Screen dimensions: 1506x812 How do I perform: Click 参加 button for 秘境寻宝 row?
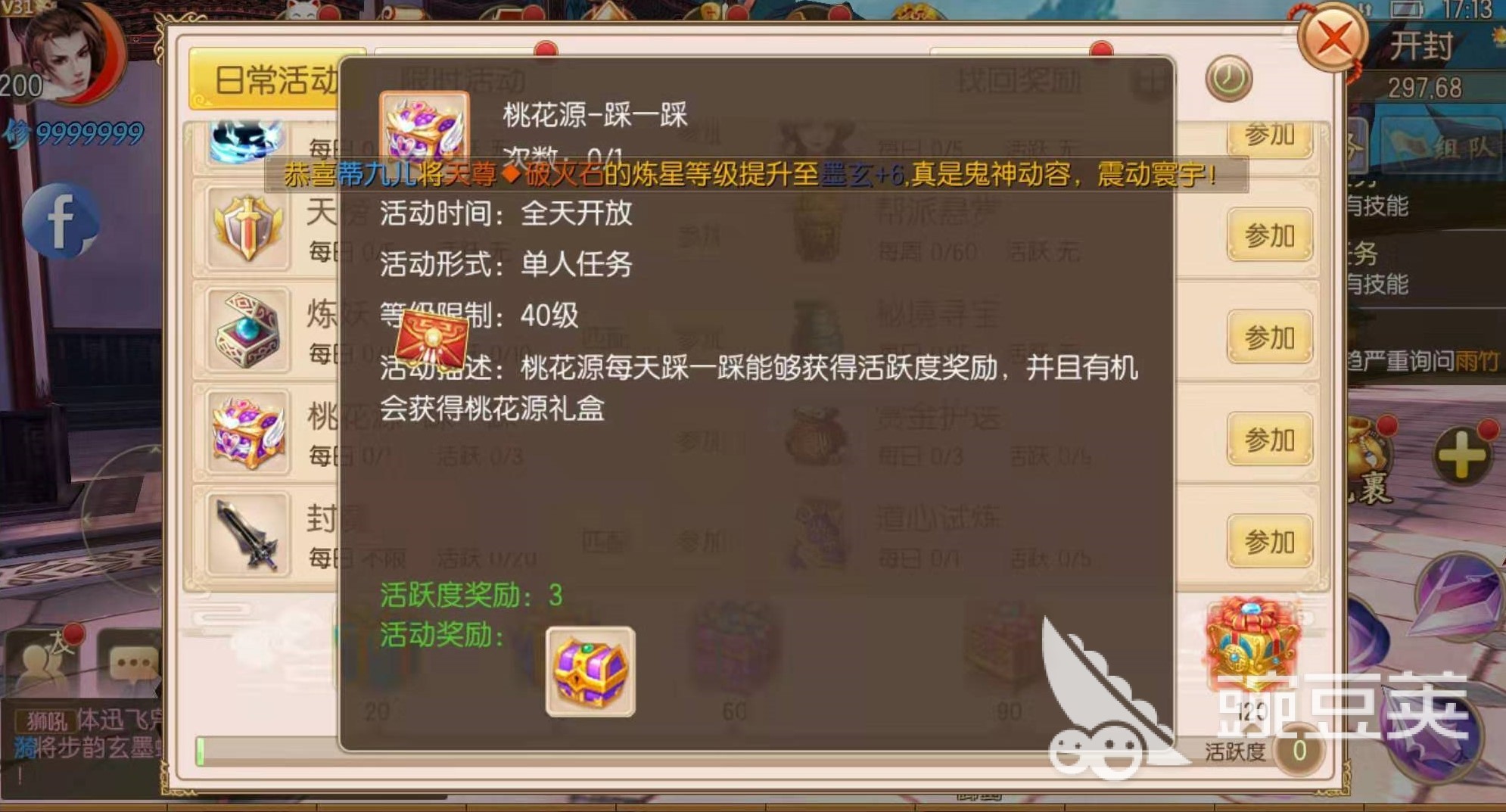[x=1270, y=338]
